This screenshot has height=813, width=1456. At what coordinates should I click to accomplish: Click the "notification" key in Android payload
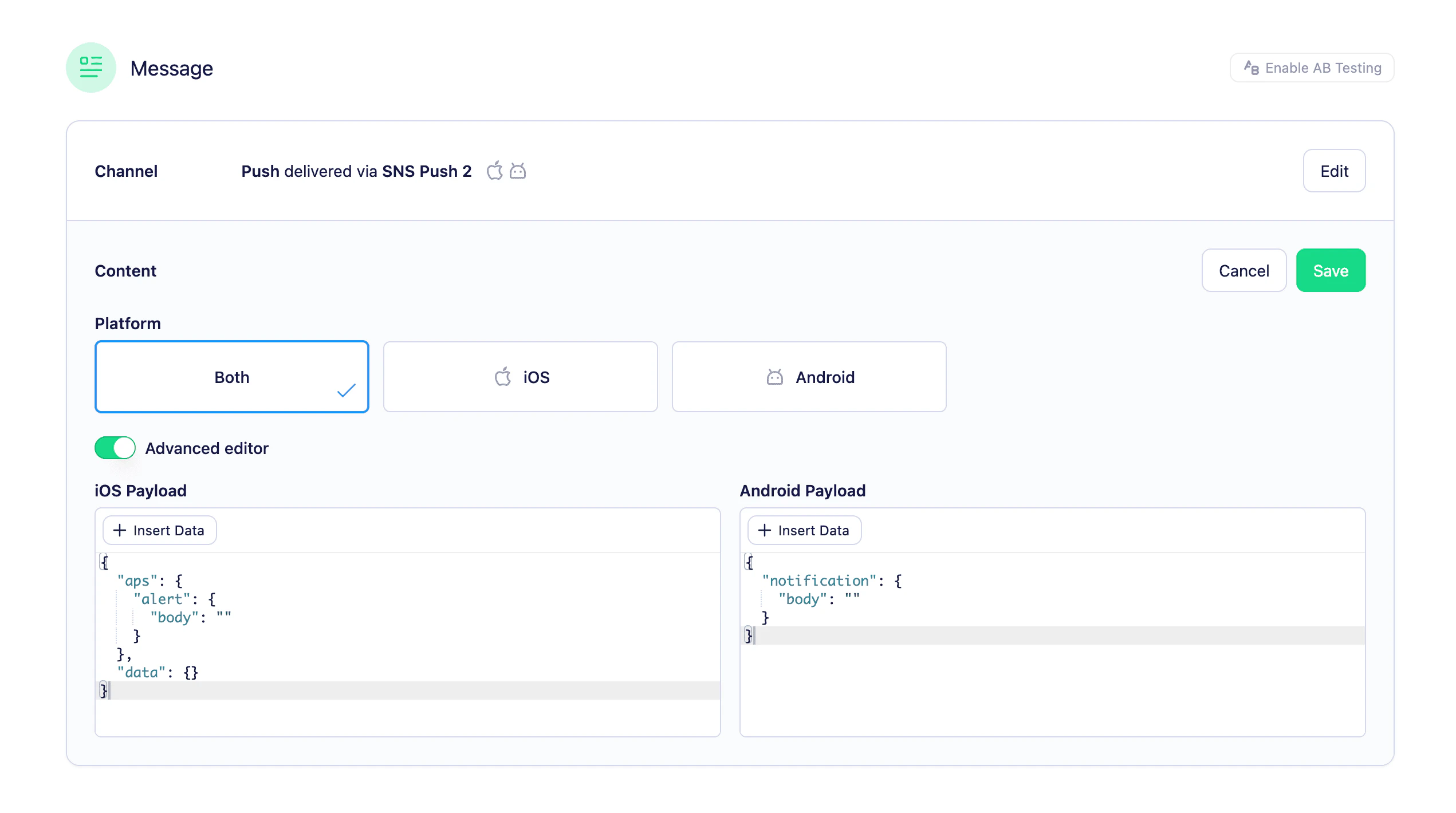(819, 581)
